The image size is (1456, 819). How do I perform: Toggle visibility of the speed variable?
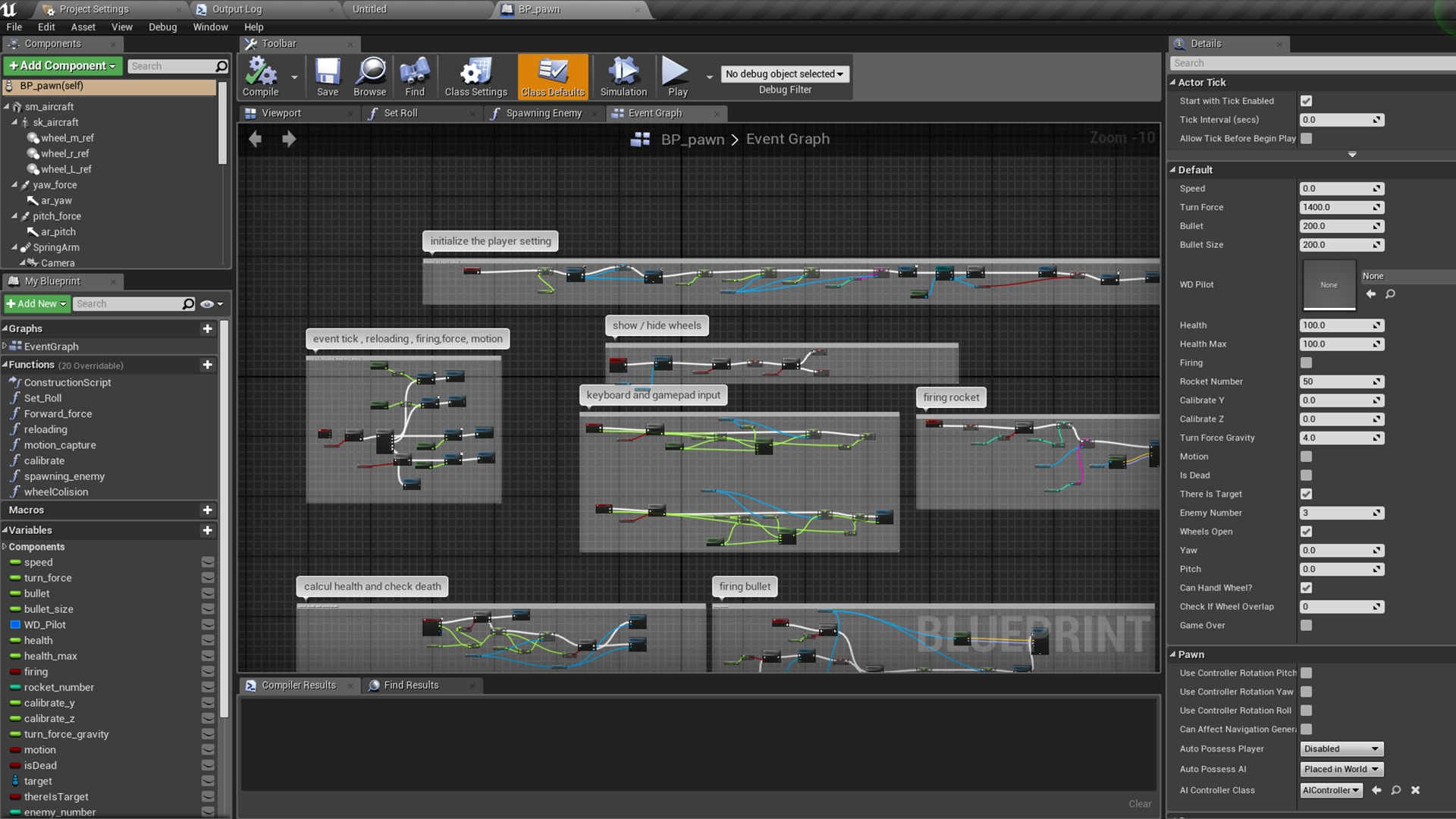[x=208, y=562]
